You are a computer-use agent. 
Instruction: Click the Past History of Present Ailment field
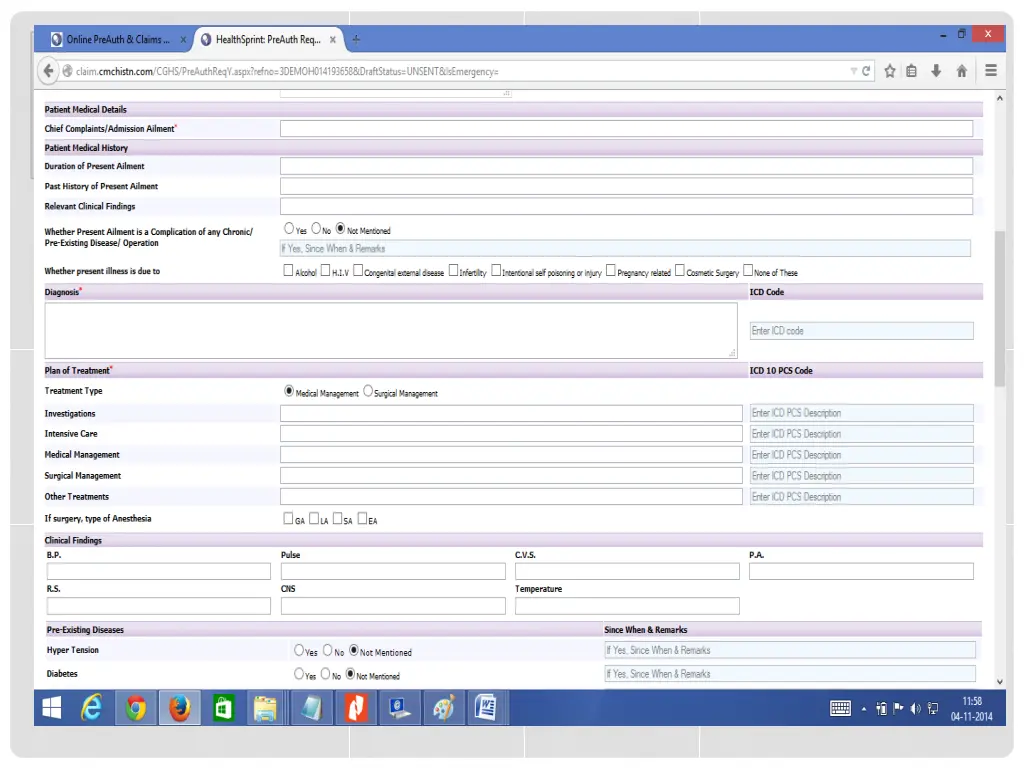tap(626, 186)
